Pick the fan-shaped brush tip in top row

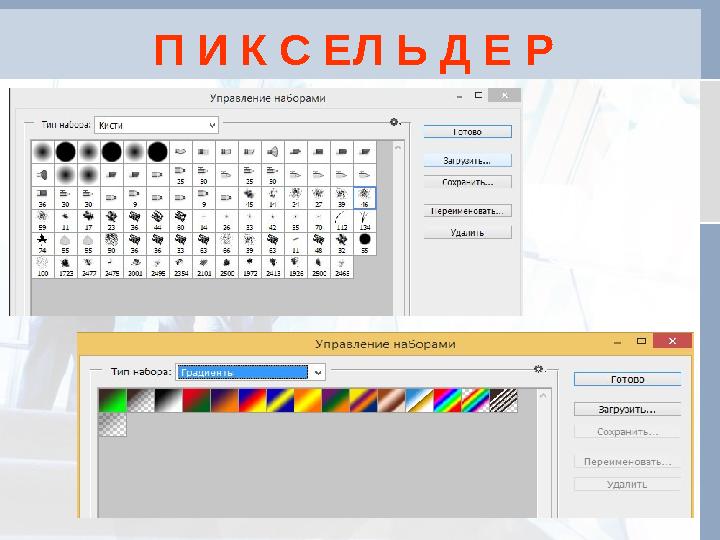click(273, 152)
